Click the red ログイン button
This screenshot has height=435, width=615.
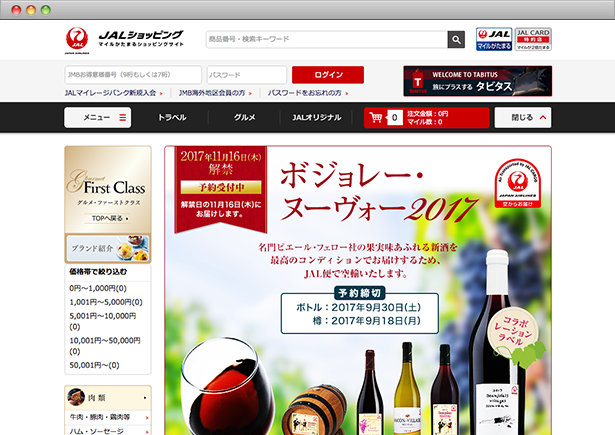(328, 75)
